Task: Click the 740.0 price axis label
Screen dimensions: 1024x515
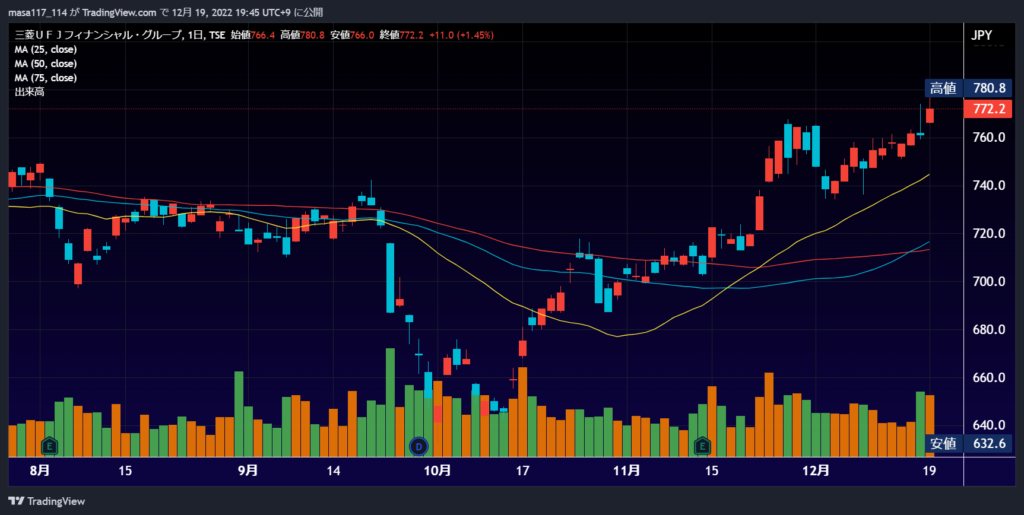Action: pos(989,186)
